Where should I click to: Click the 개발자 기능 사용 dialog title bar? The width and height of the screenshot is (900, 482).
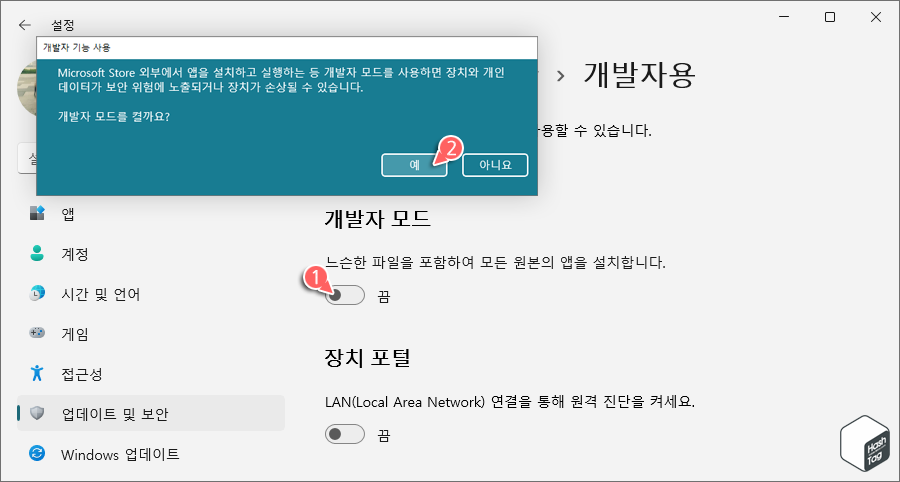point(287,46)
